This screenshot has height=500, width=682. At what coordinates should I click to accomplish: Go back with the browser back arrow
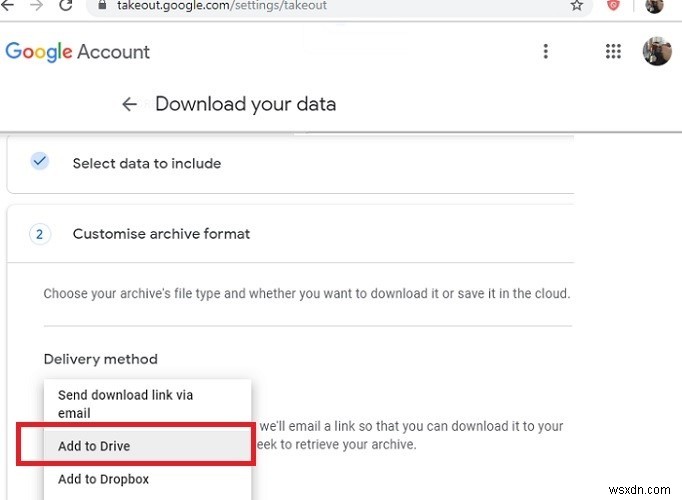[8, 5]
